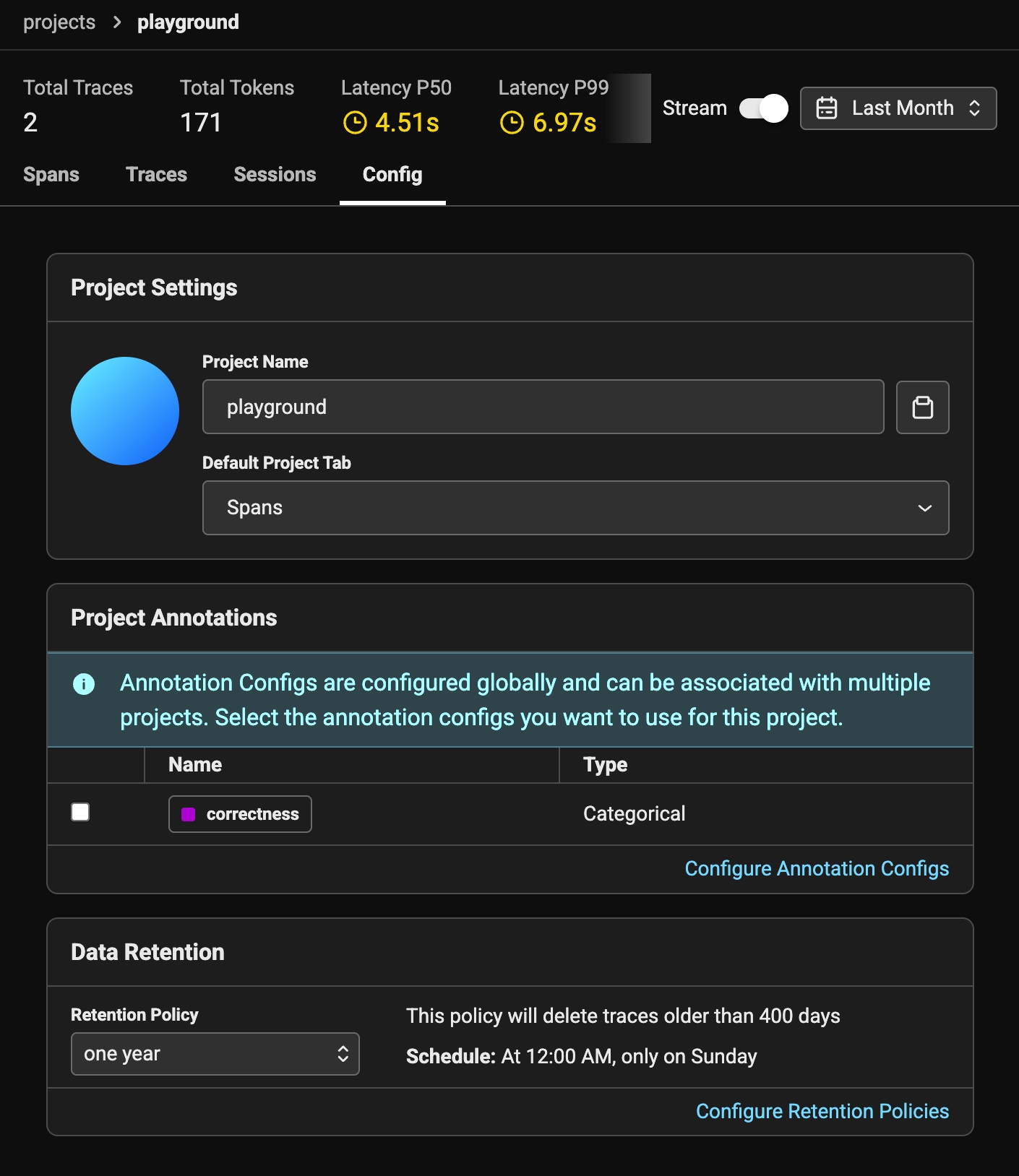Screen dimensions: 1019x1176
Task: Click the Latency P50 clock icon
Action: pos(355,123)
